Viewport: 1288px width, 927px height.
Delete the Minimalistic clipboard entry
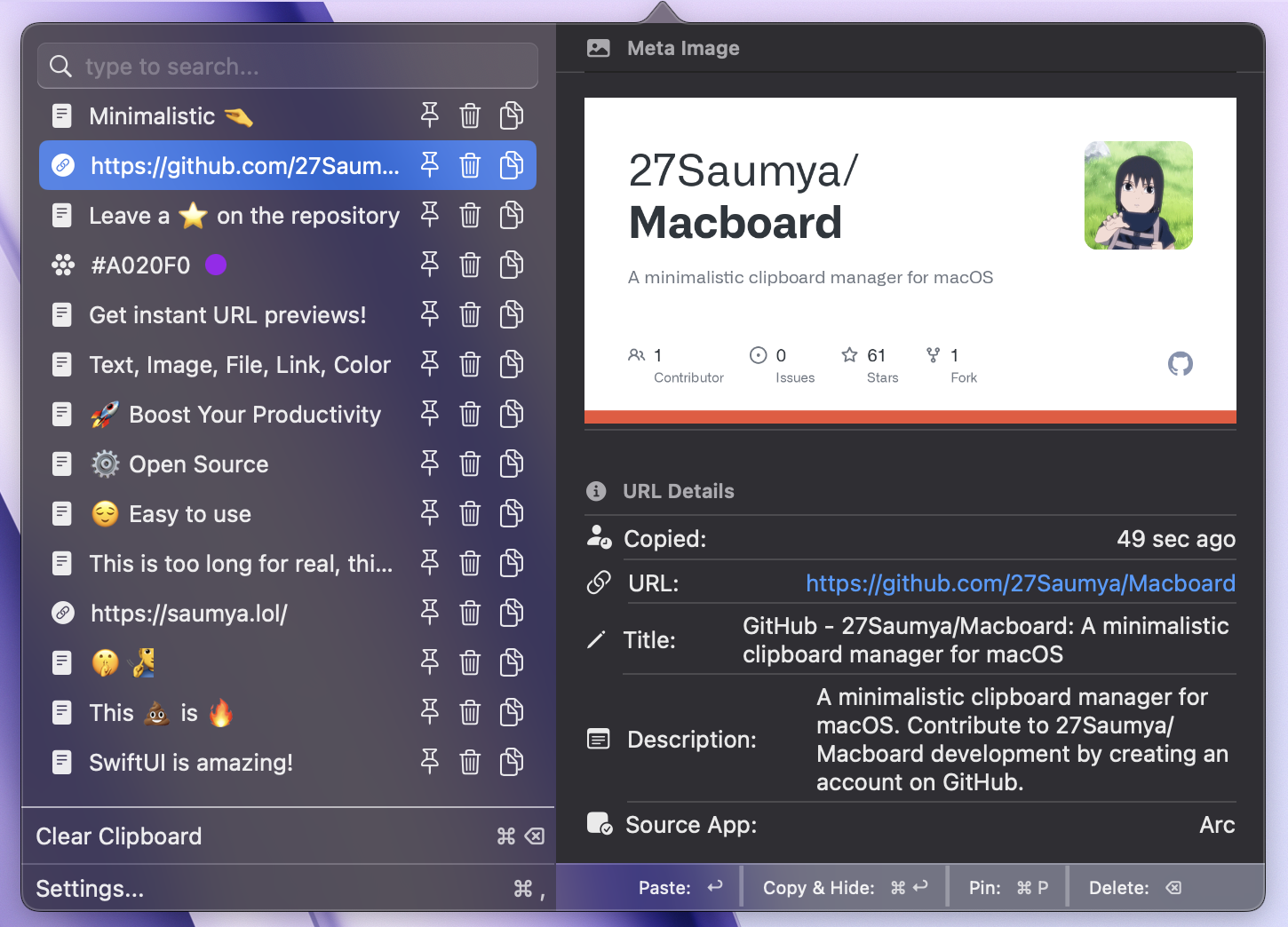(470, 115)
